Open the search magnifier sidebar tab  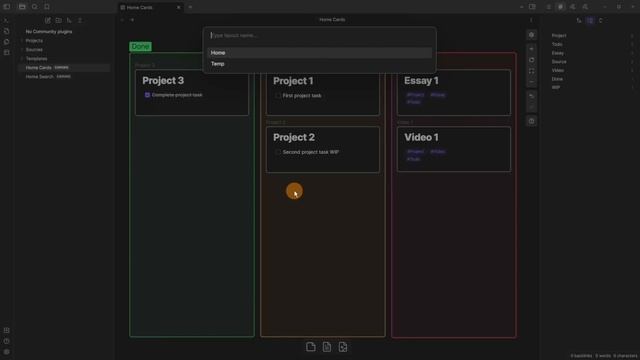35,7
